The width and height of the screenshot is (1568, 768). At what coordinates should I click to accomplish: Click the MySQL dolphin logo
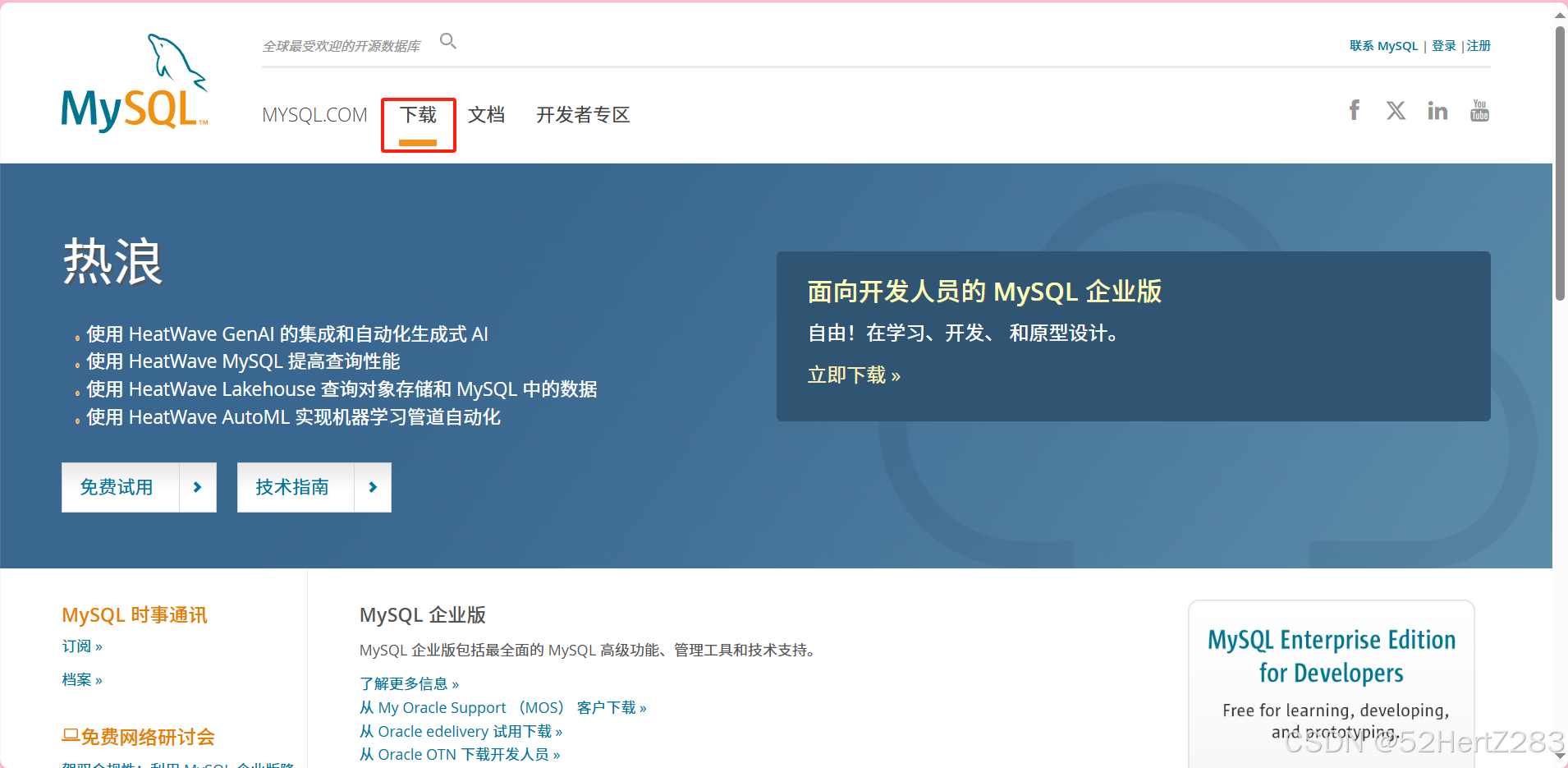(x=135, y=82)
